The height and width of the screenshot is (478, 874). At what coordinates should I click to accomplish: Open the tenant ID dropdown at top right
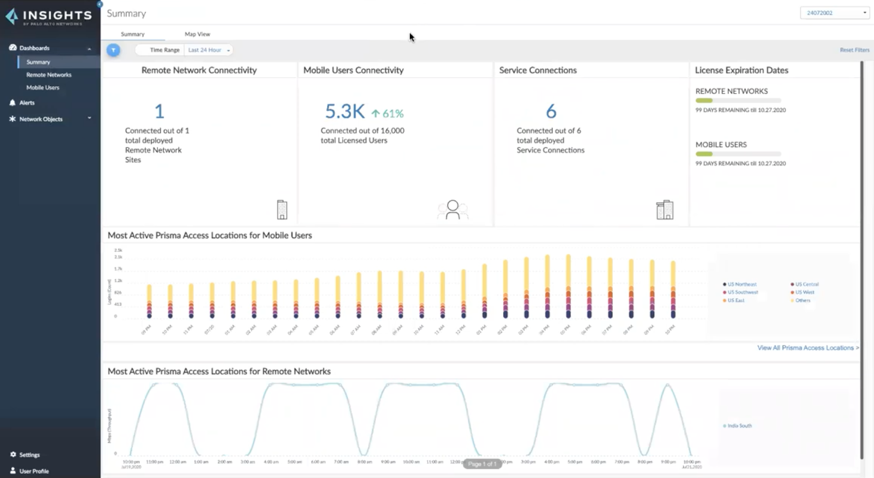click(x=834, y=13)
